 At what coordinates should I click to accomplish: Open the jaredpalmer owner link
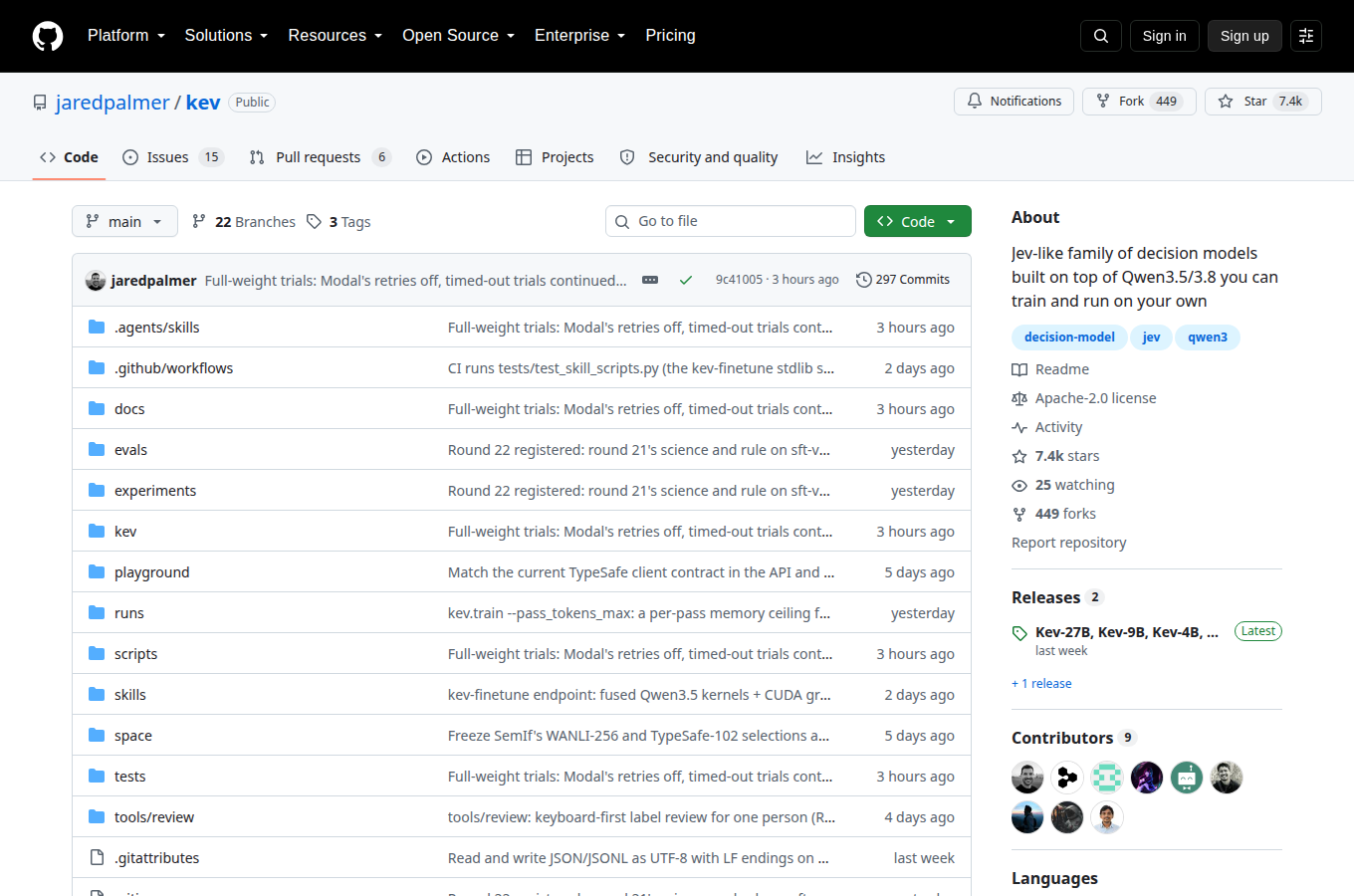click(113, 102)
